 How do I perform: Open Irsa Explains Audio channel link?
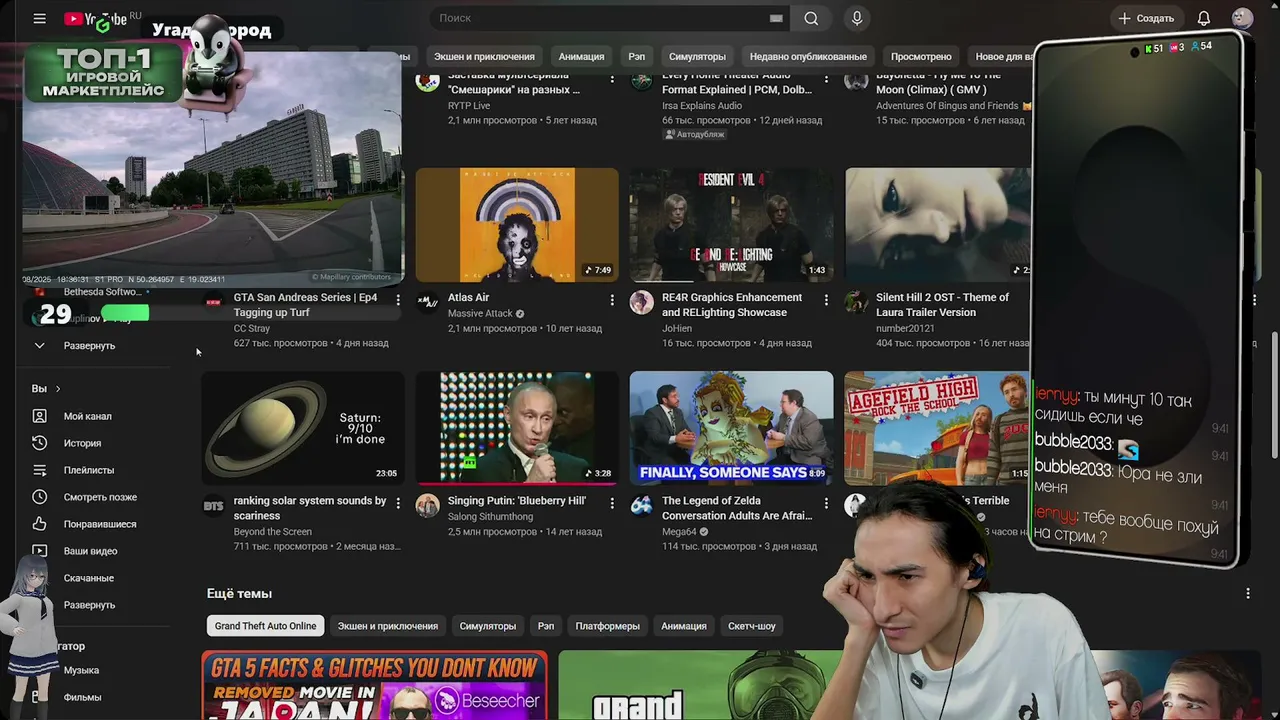[x=702, y=106]
